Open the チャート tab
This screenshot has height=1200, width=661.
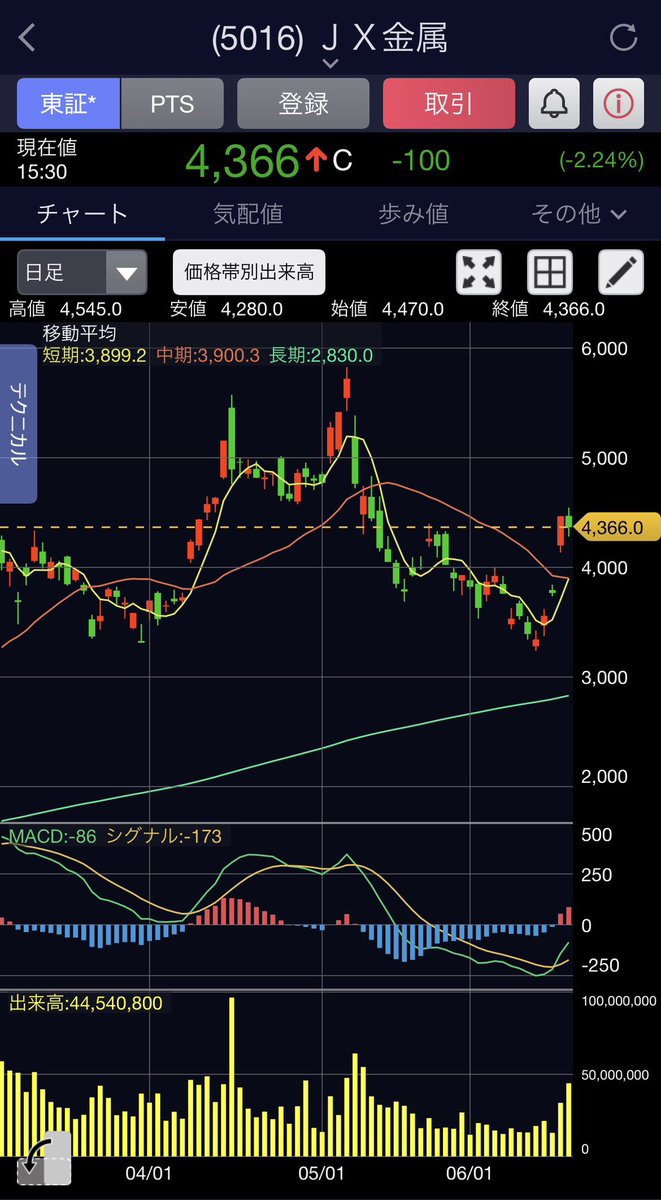[x=82, y=213]
